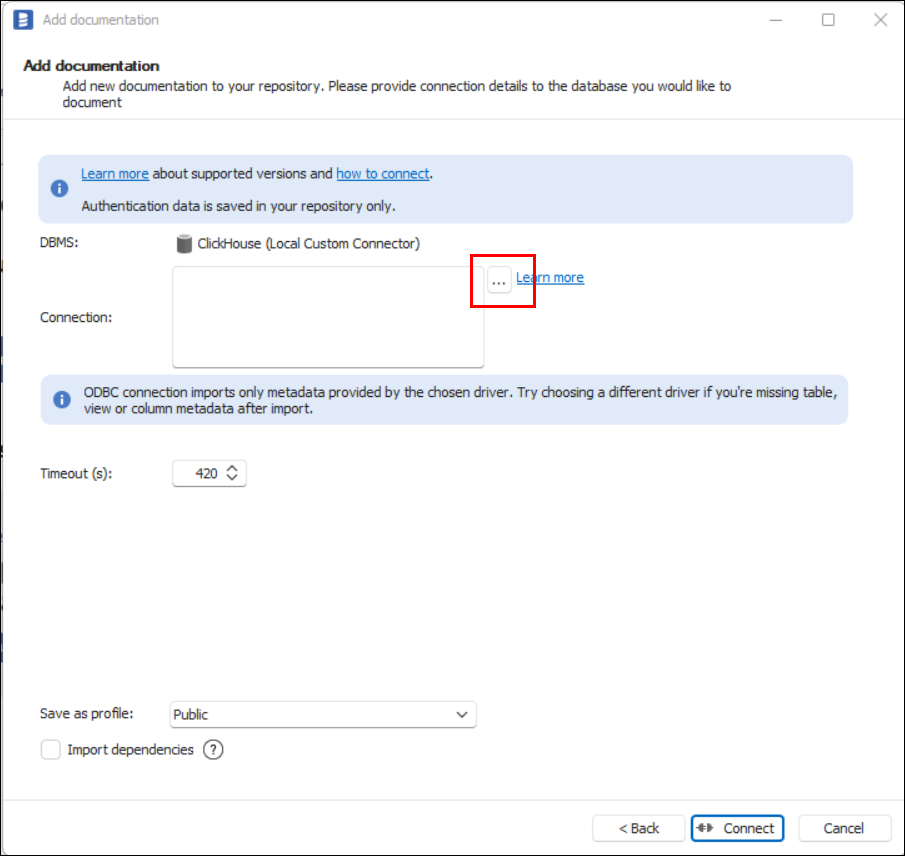Open help tooltip icon for Import dependencies

pyautogui.click(x=213, y=750)
